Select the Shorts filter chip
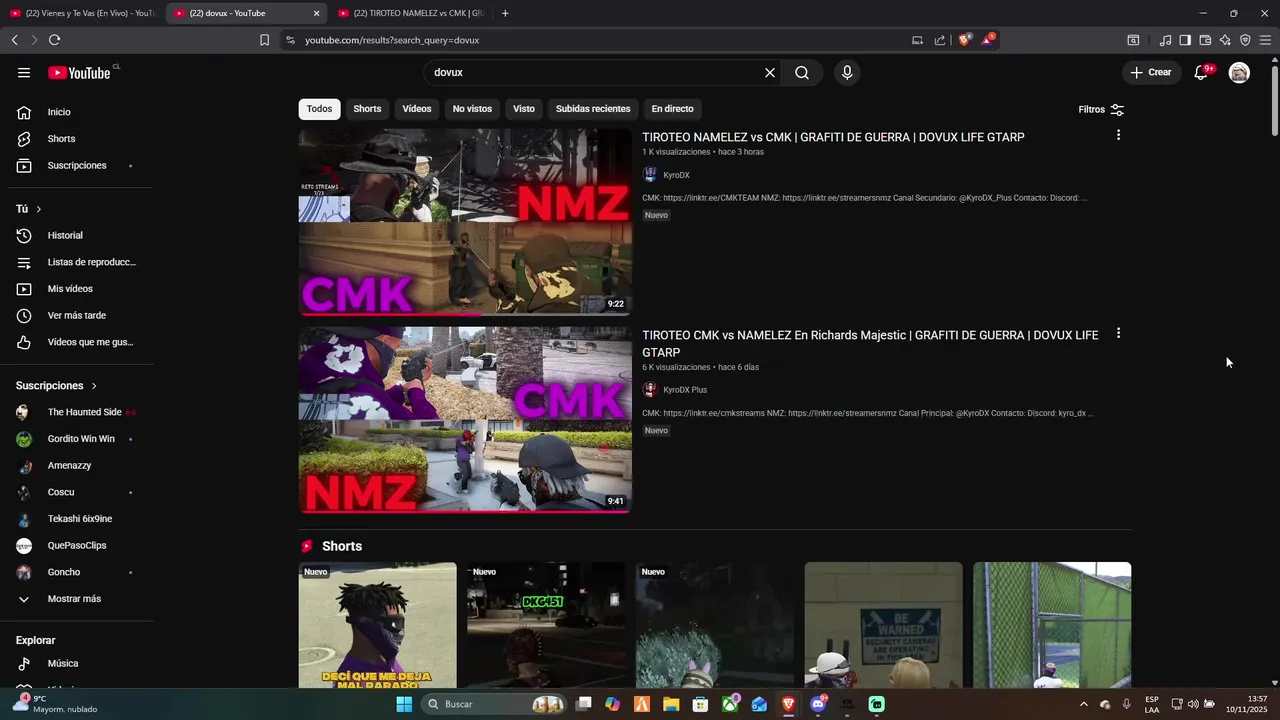The height and width of the screenshot is (720, 1280). [367, 109]
